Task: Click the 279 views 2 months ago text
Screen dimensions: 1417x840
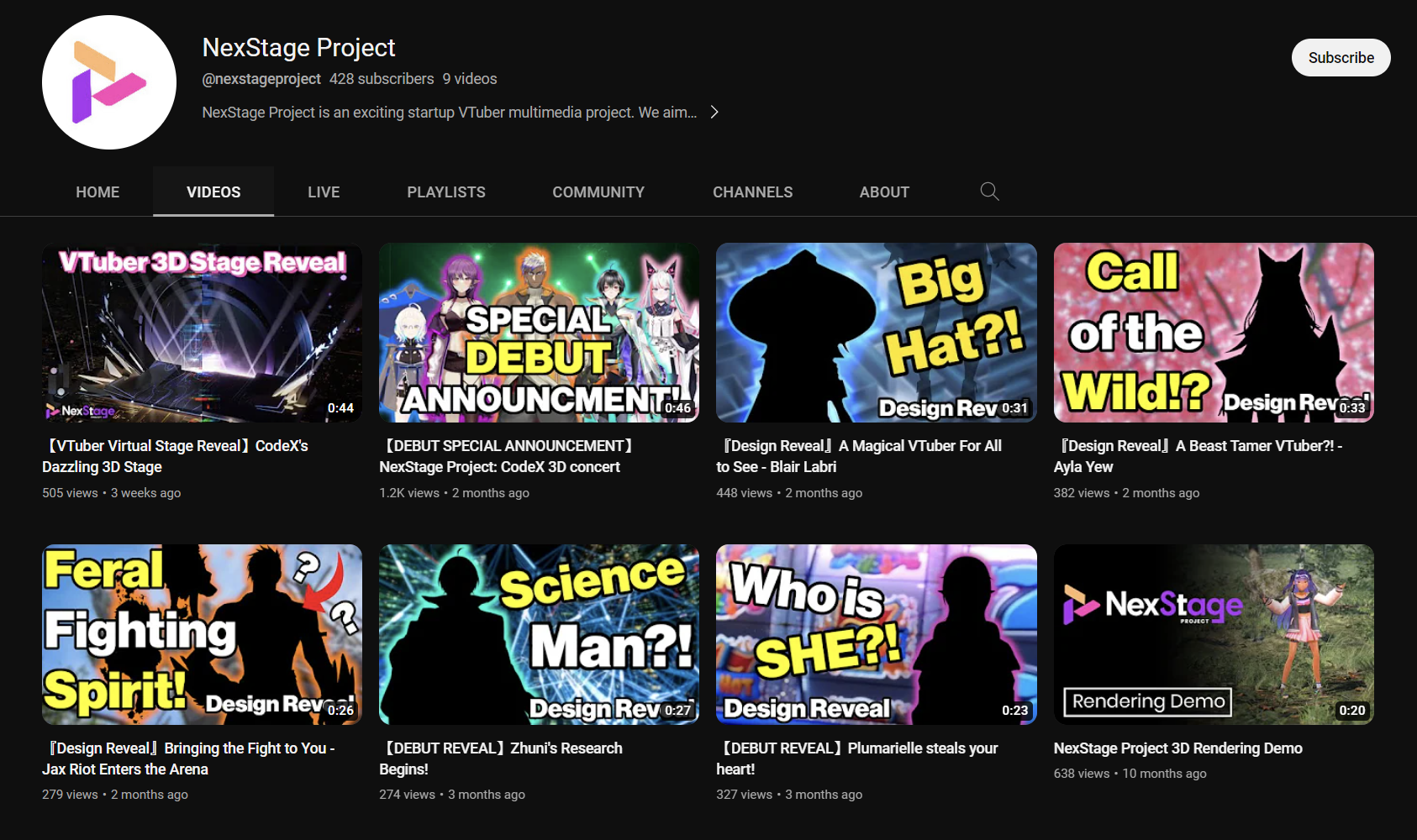Action: pos(115,795)
